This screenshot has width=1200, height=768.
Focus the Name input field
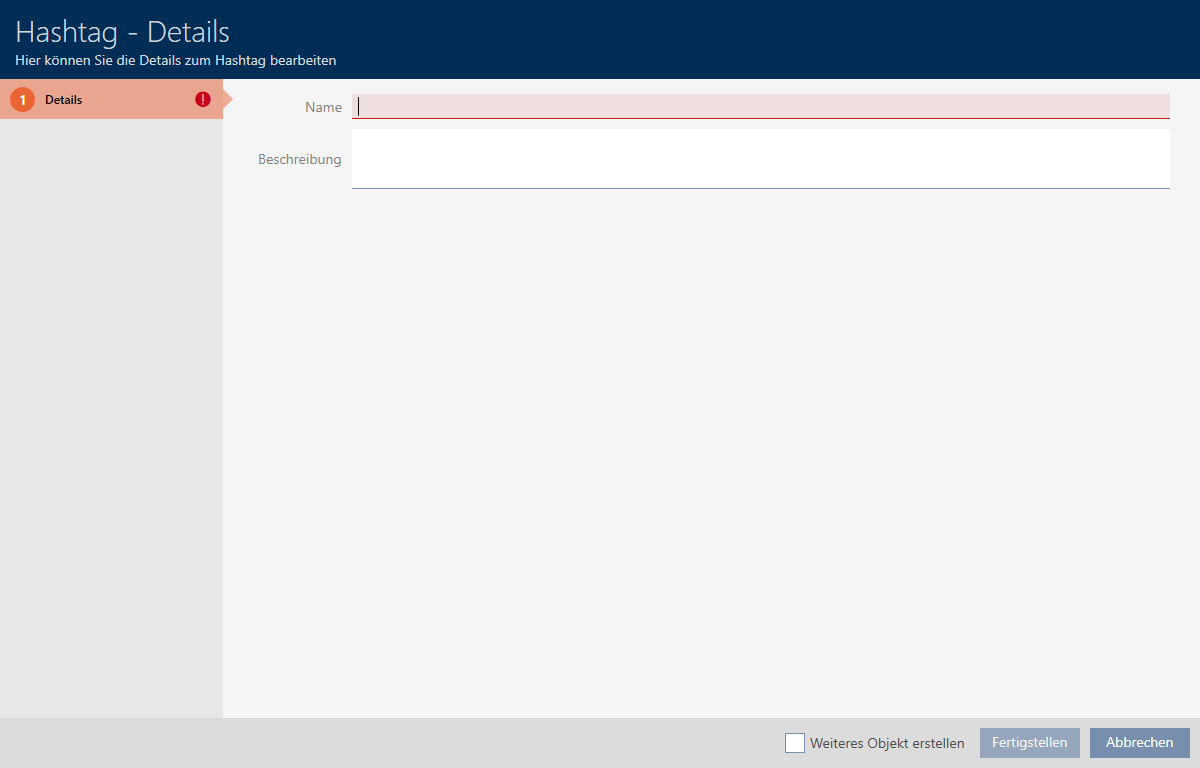coord(760,106)
